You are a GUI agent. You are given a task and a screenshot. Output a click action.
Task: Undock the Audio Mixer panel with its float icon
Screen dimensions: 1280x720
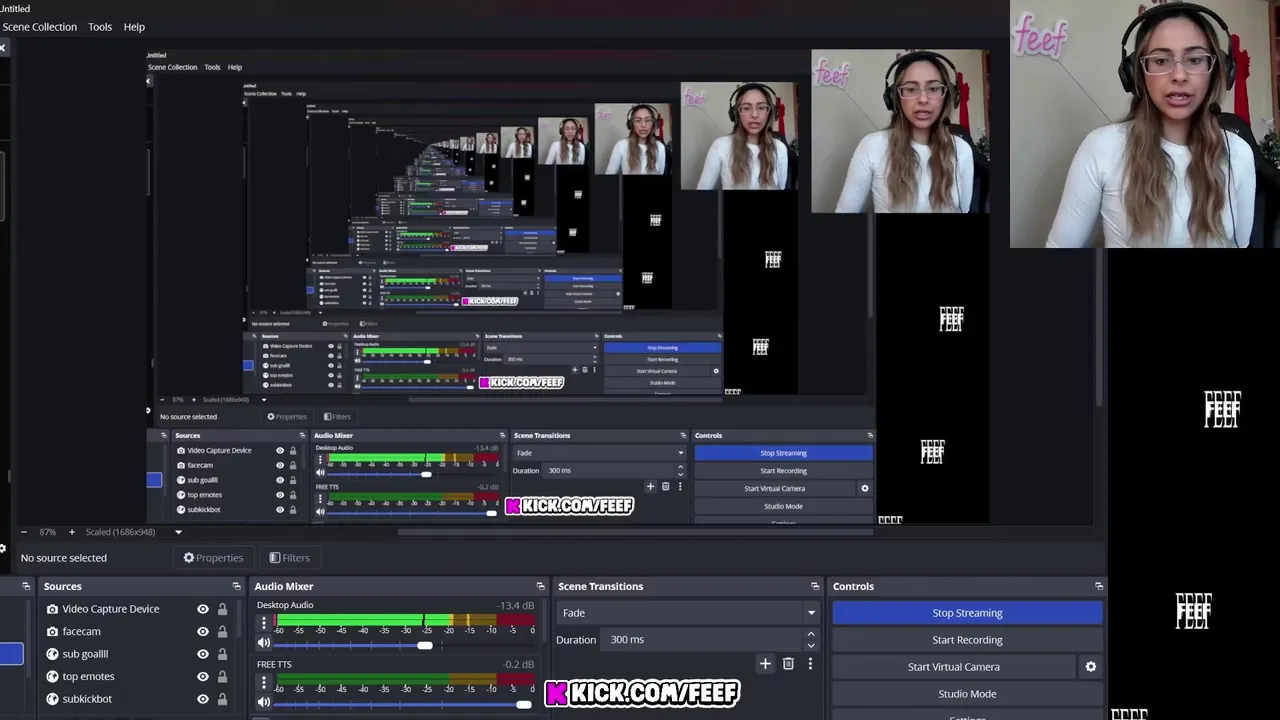tap(540, 586)
